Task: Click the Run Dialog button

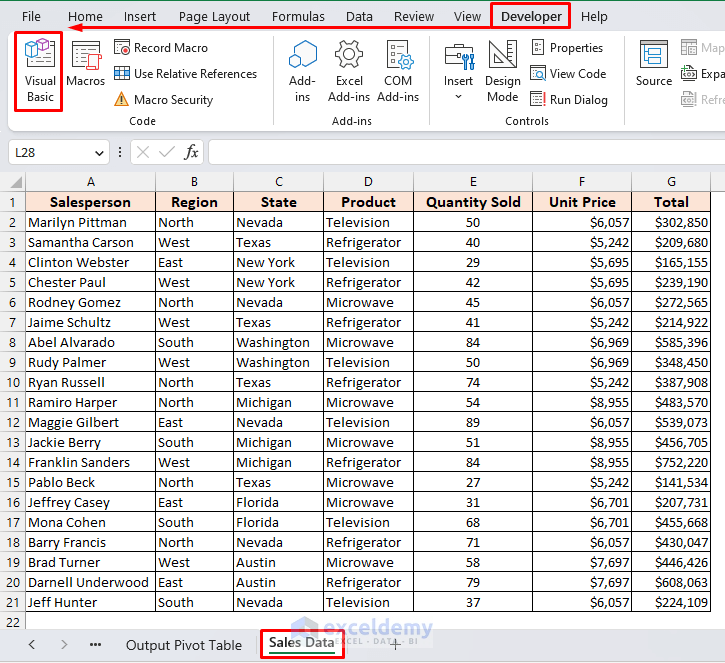Action: 568,99
